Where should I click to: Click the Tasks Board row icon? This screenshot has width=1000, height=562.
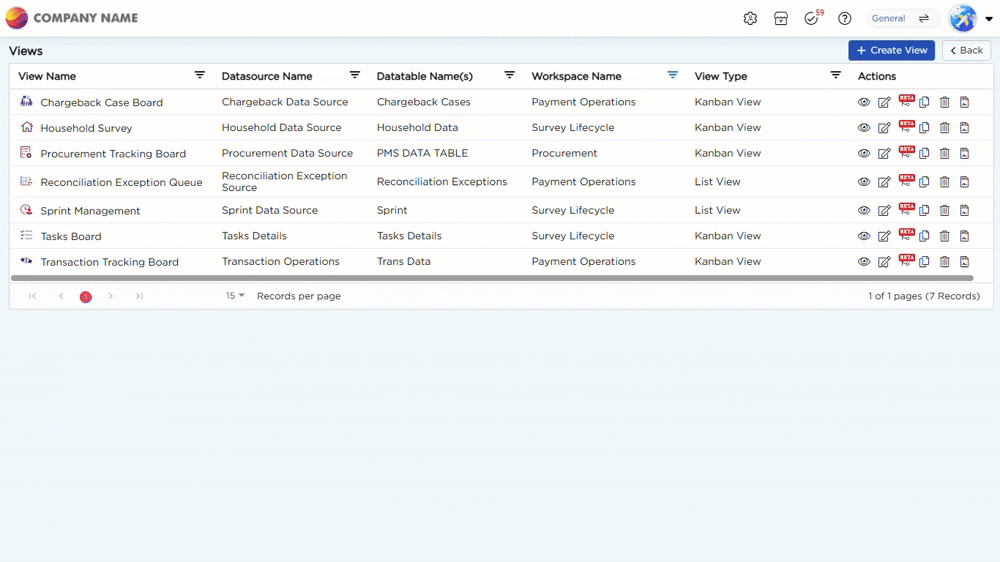tap(26, 235)
